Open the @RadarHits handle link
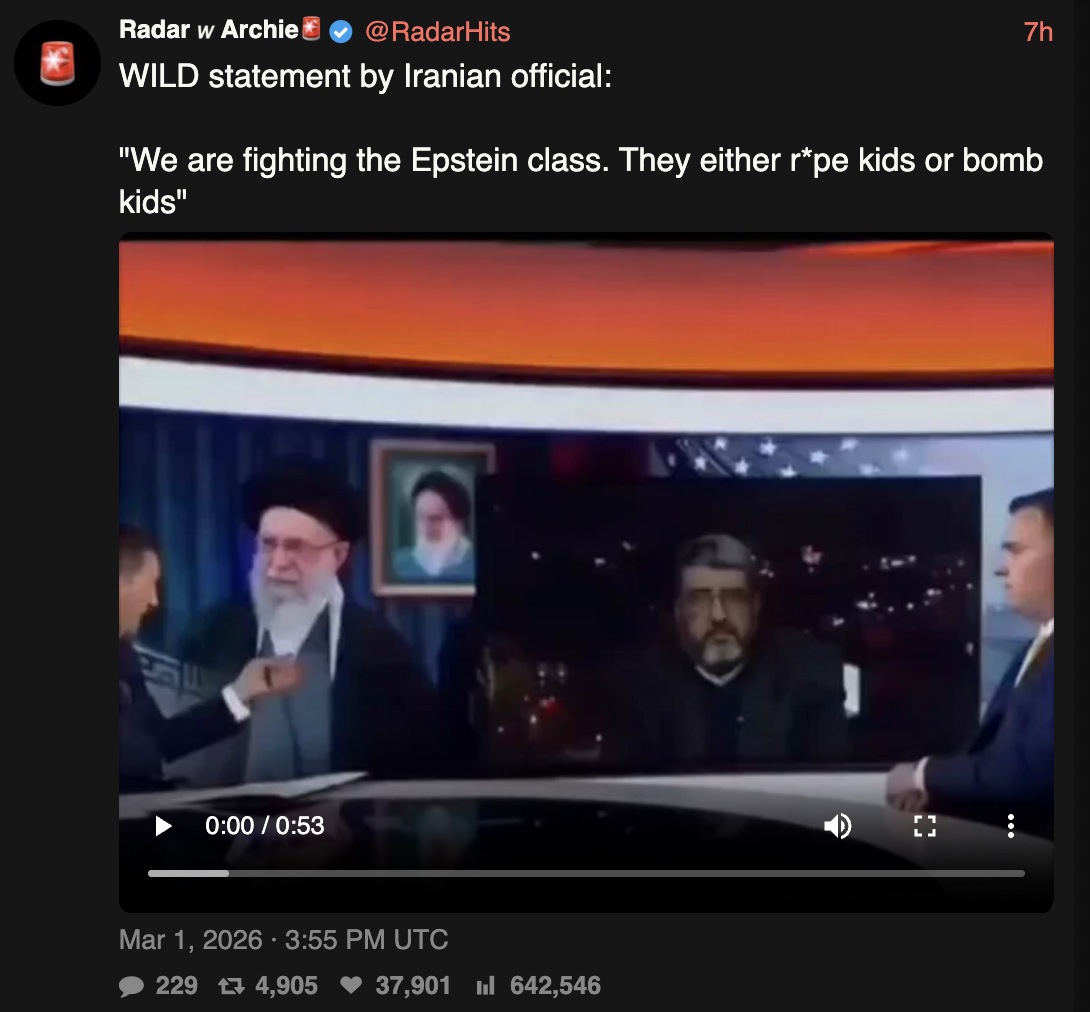This screenshot has width=1090, height=1012. point(437,32)
